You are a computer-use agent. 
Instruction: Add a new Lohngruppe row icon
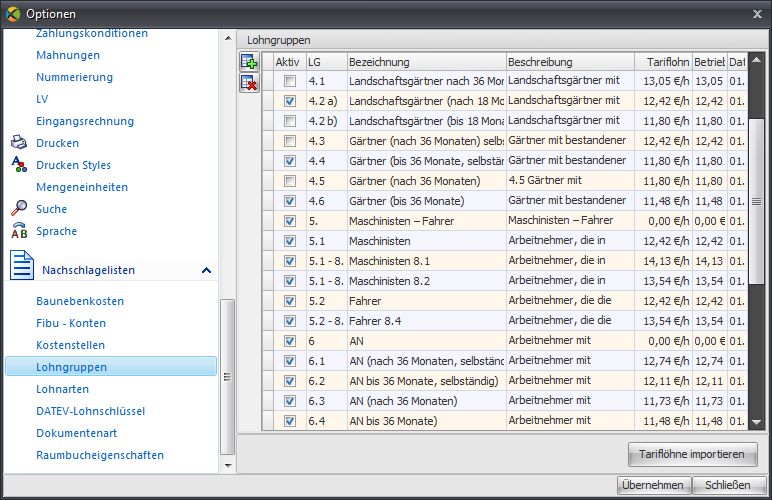[250, 62]
